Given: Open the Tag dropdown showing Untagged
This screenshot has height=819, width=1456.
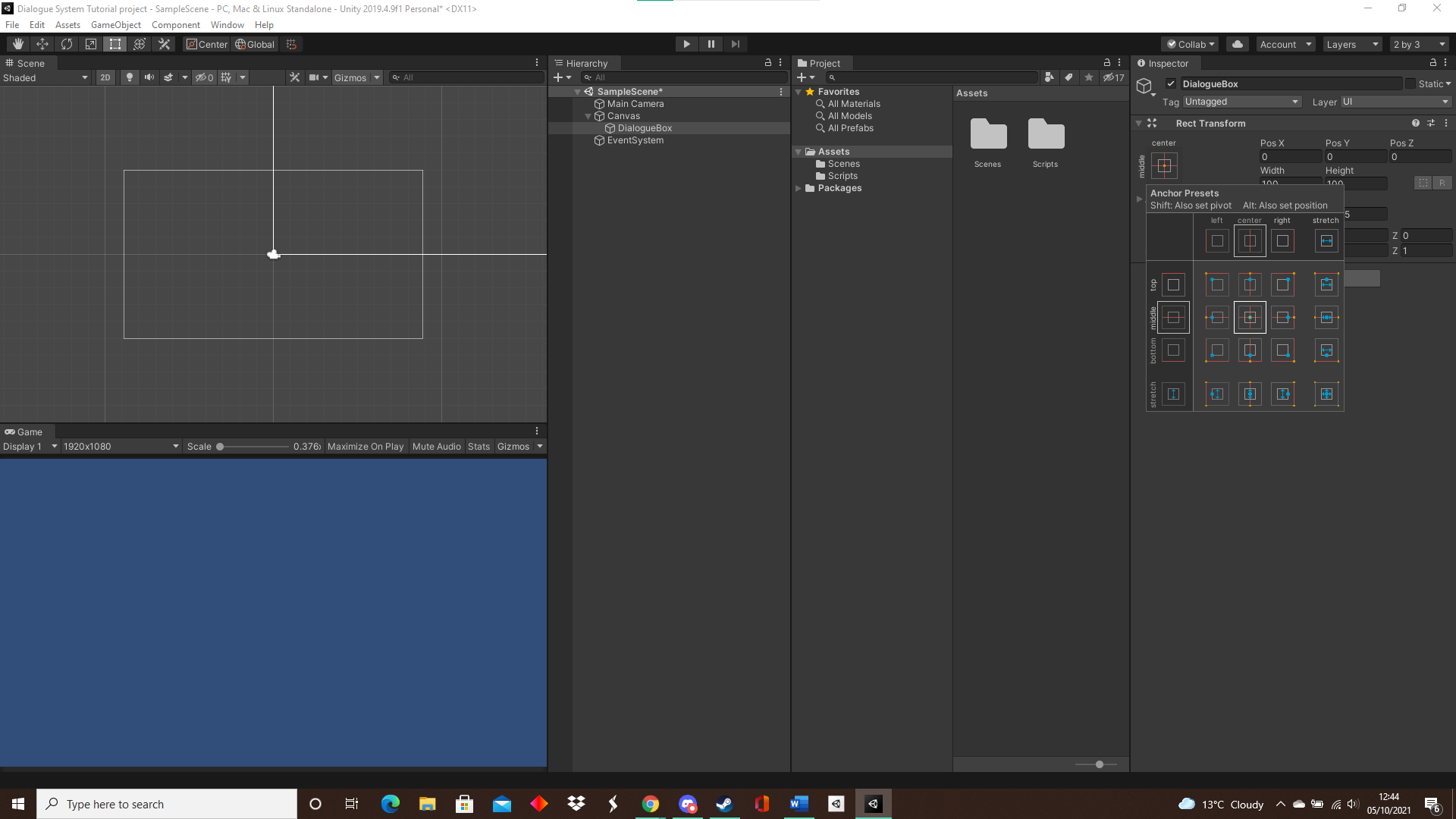Looking at the screenshot, I should (x=1242, y=101).
